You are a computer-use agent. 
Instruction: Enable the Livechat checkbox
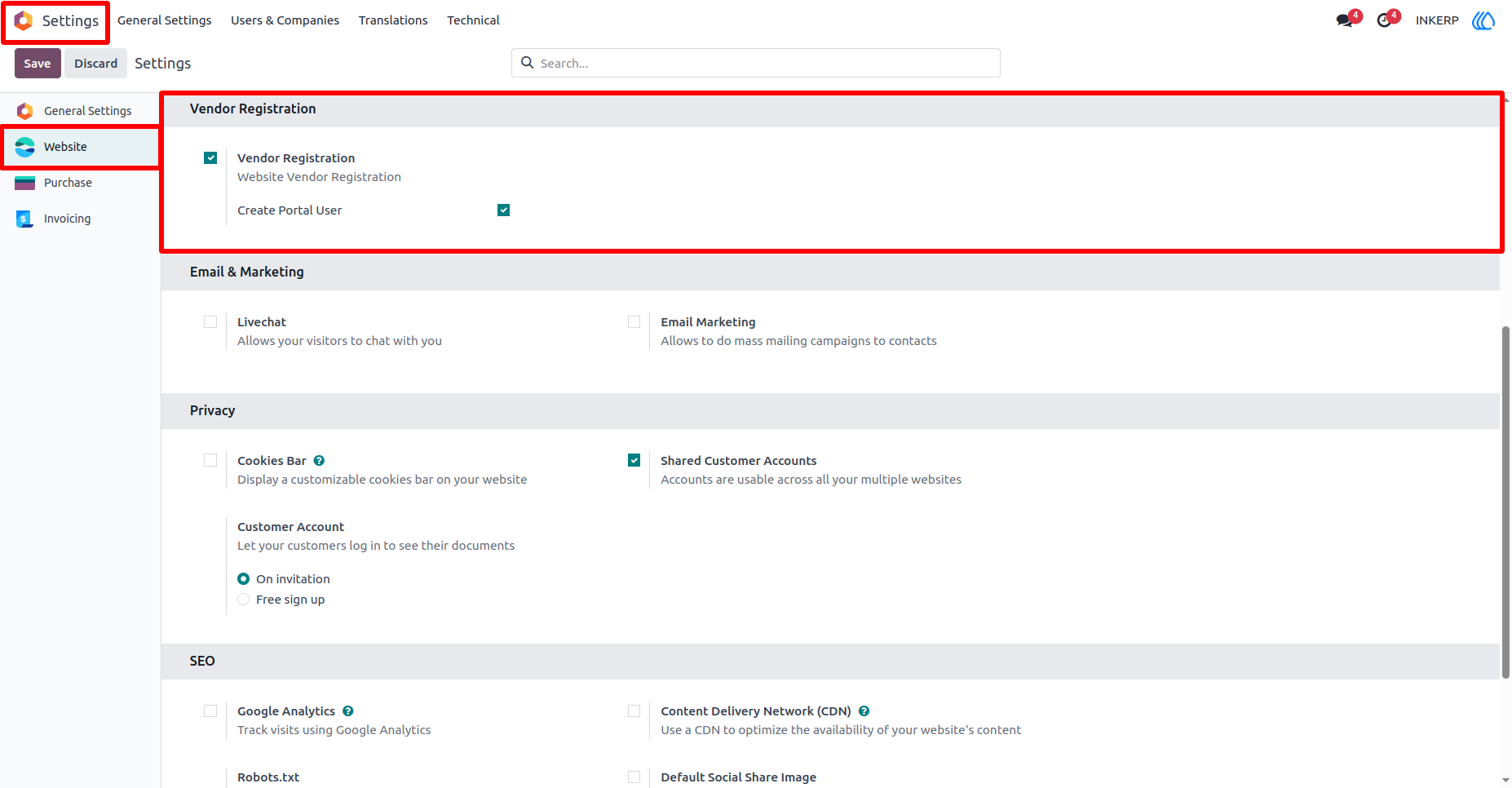pyautogui.click(x=210, y=322)
